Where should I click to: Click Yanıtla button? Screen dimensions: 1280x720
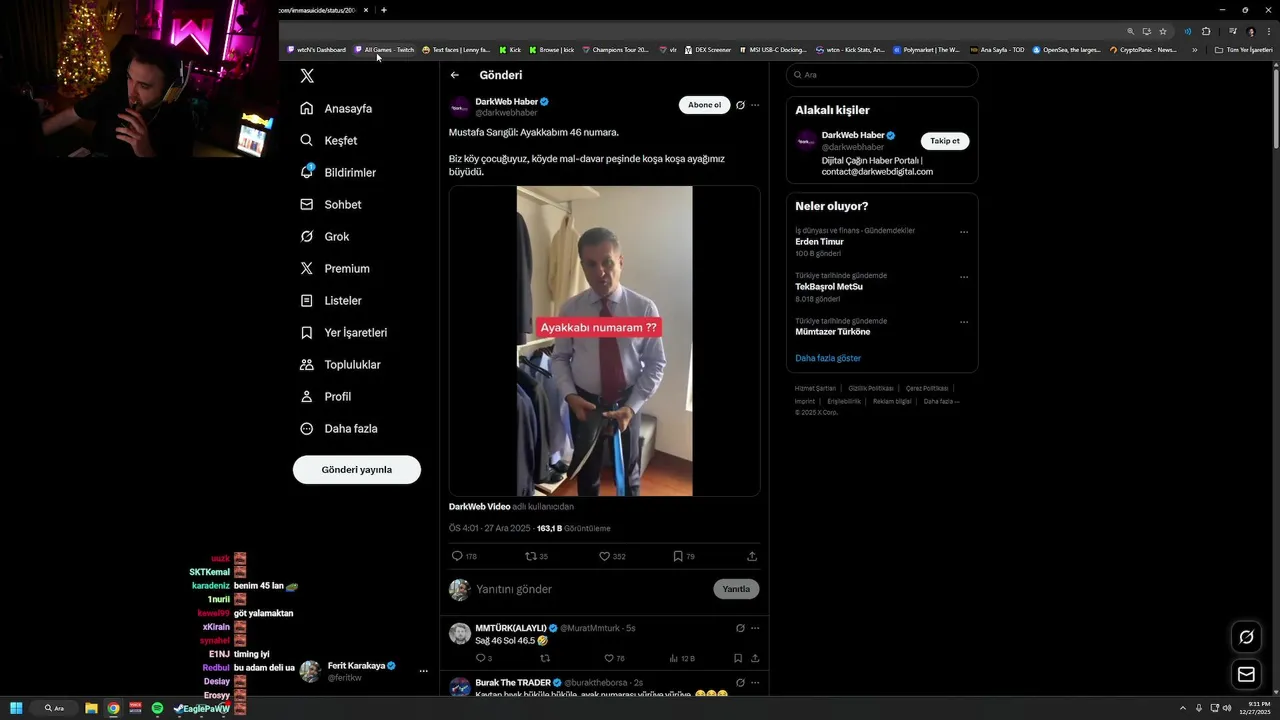pos(736,589)
